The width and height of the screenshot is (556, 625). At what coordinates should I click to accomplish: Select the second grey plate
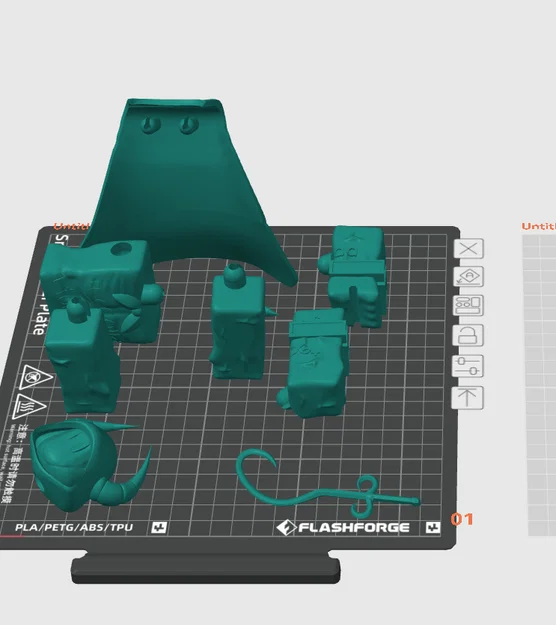click(x=541, y=385)
